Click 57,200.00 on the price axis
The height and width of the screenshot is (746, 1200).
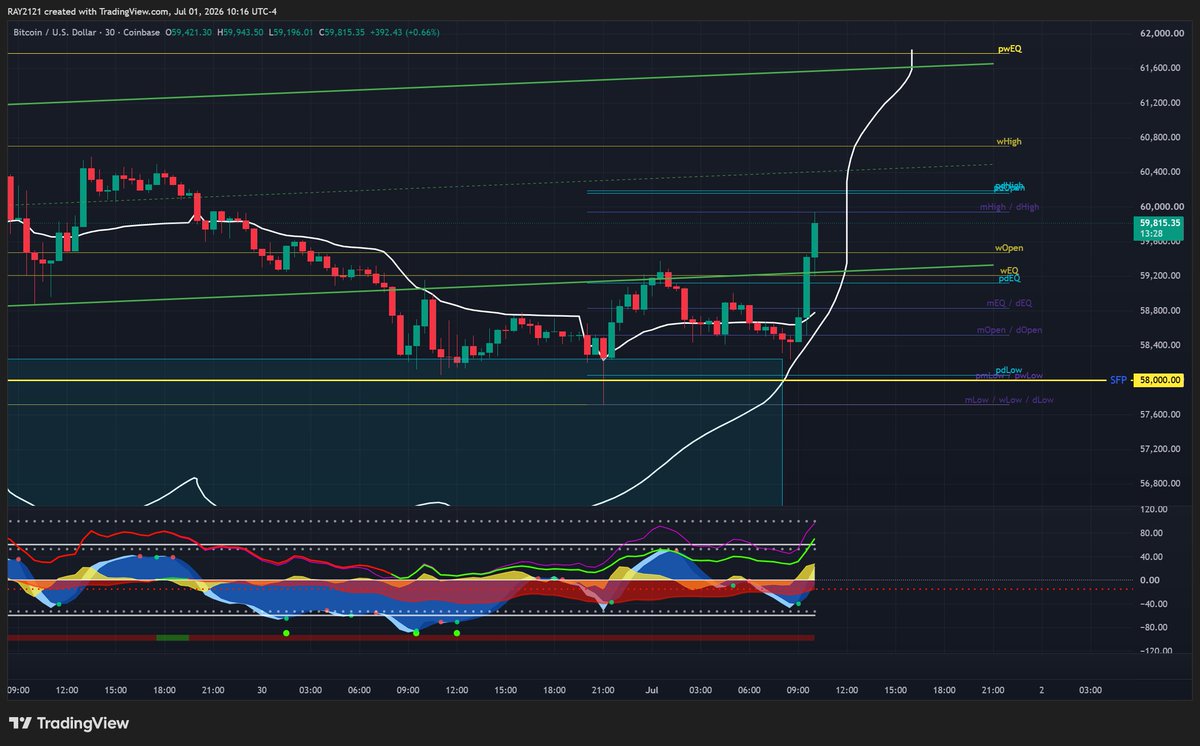tap(1160, 449)
